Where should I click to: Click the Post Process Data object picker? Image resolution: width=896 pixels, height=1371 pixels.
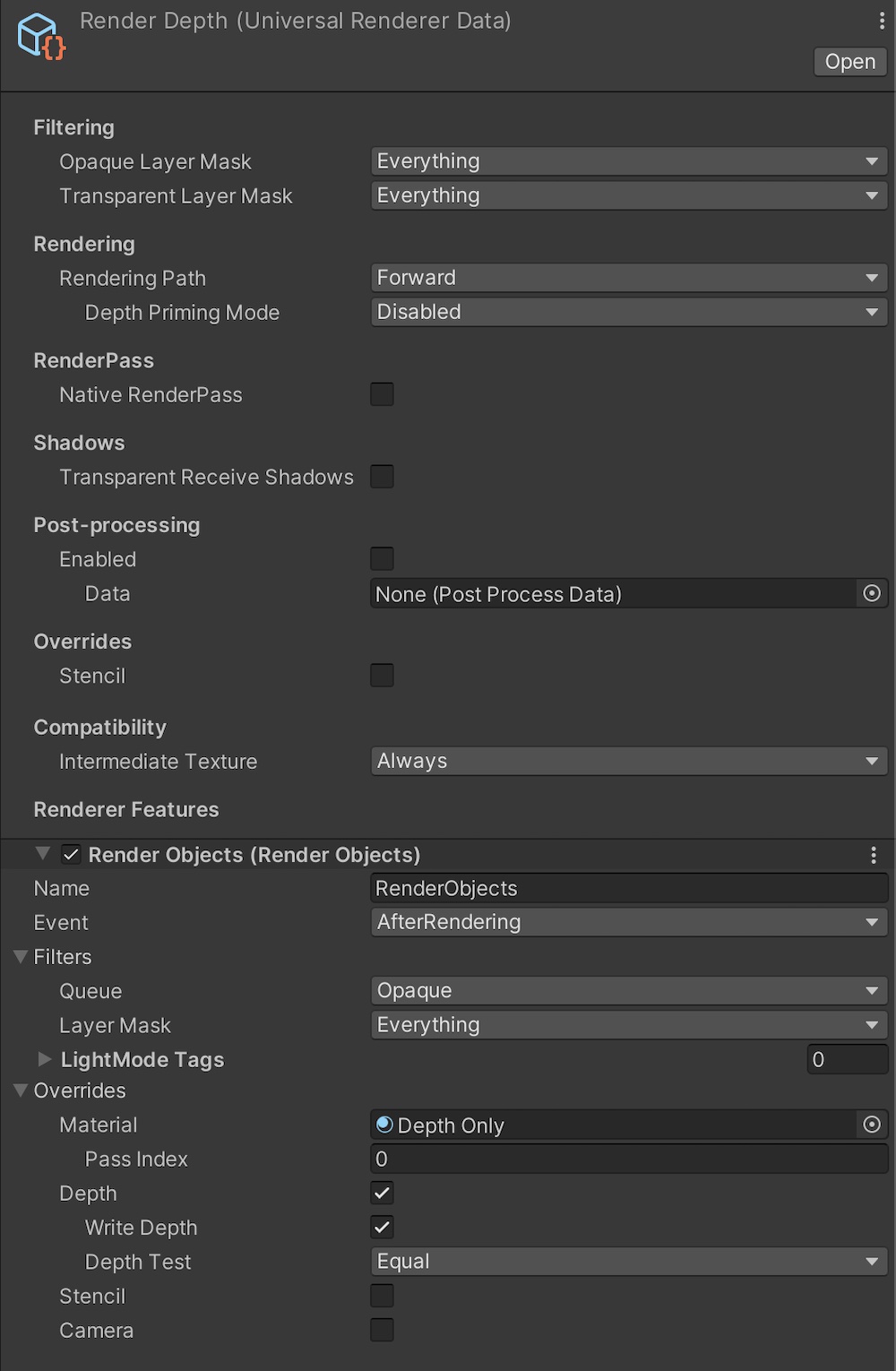tap(871, 593)
